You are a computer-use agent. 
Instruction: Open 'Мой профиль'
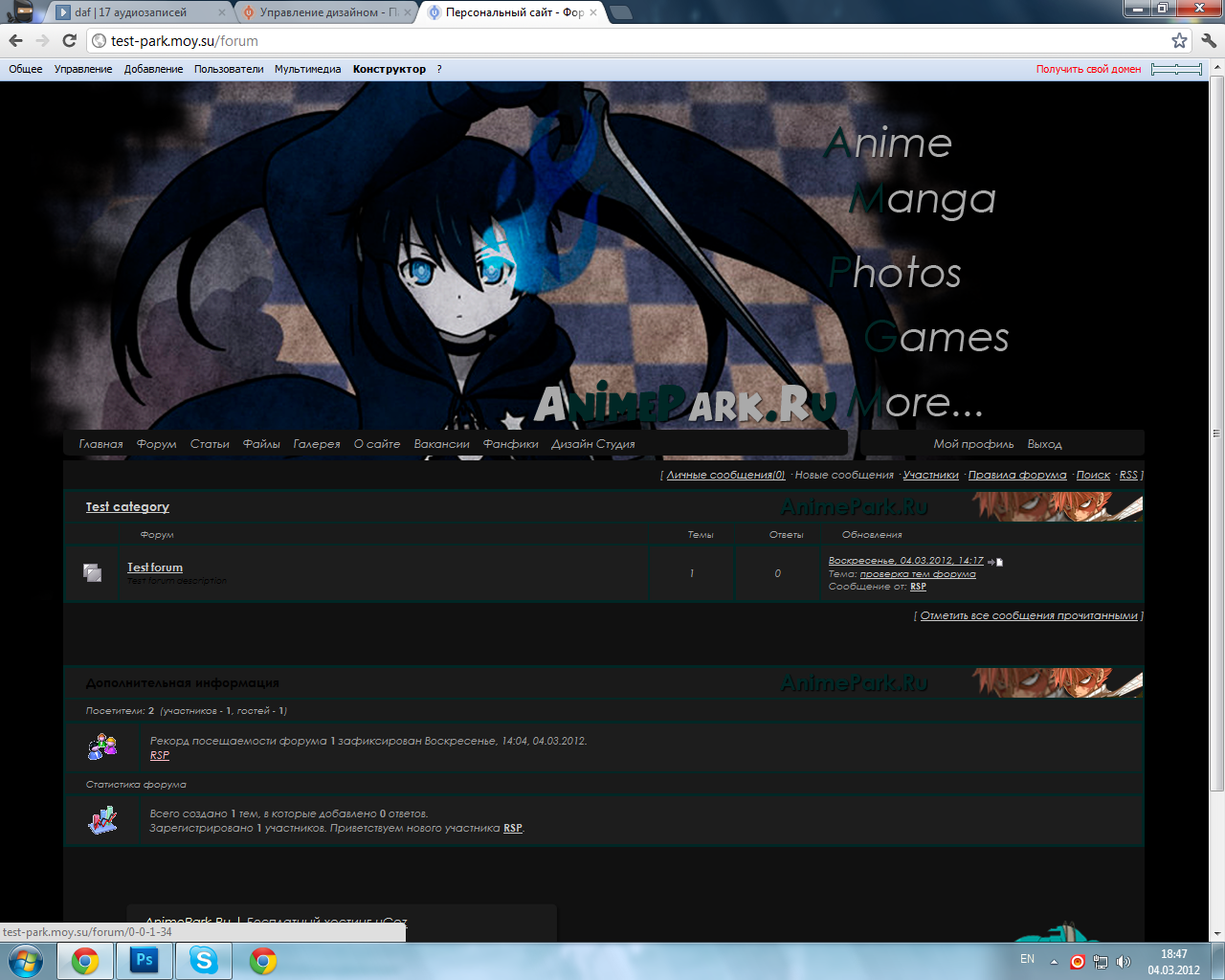[x=973, y=444]
